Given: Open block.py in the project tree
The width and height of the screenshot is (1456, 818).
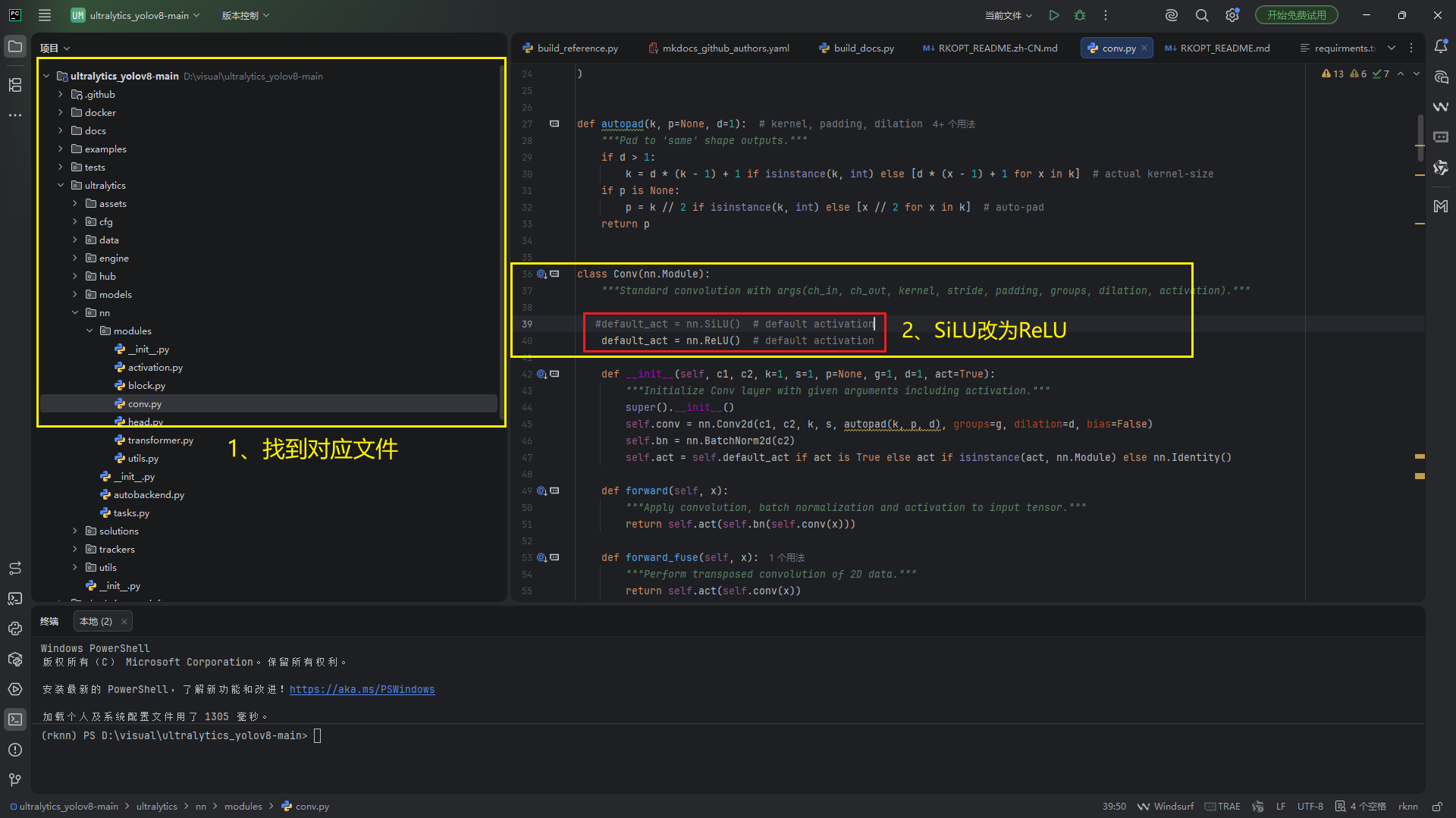Looking at the screenshot, I should [146, 386].
